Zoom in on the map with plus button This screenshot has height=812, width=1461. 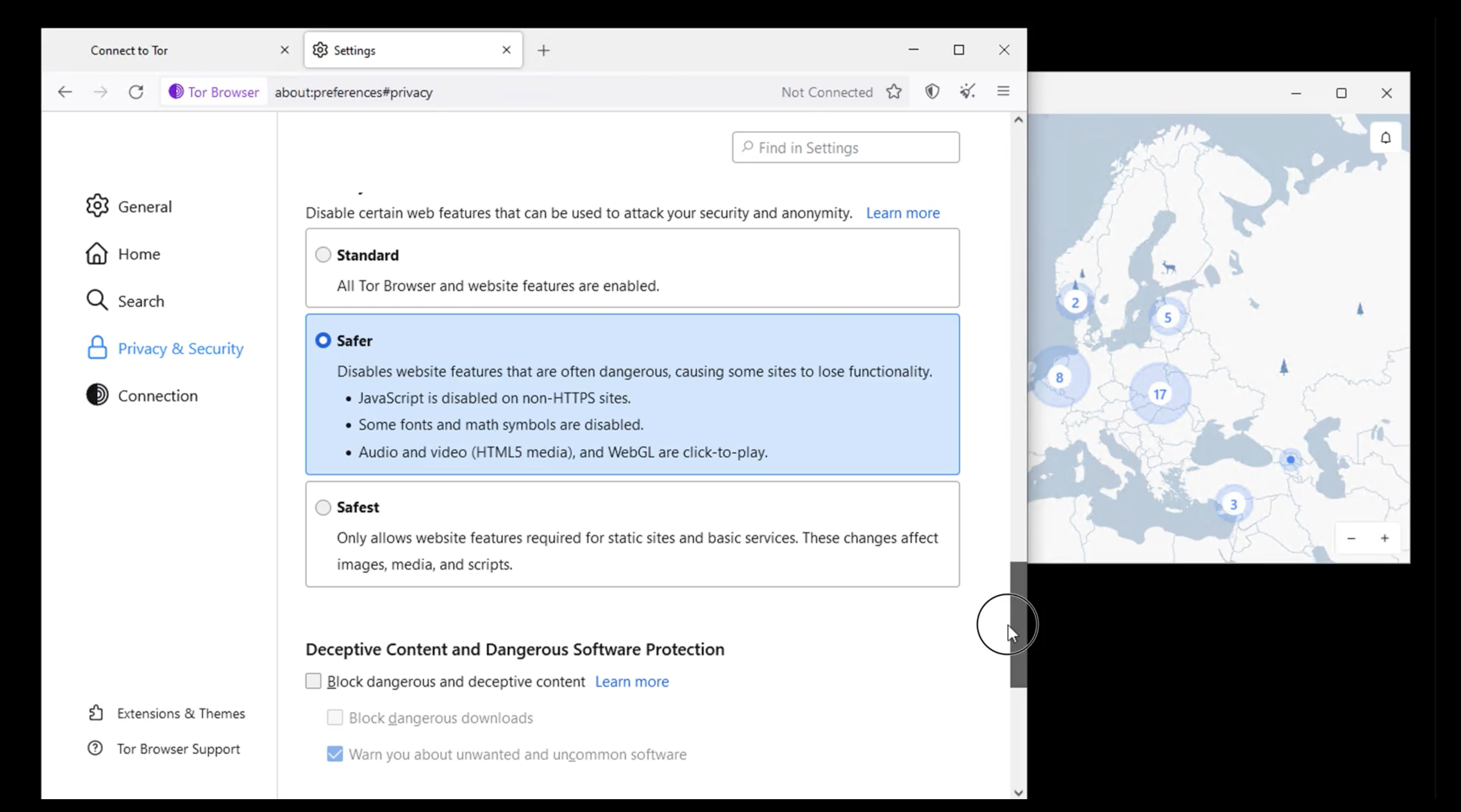click(x=1386, y=538)
